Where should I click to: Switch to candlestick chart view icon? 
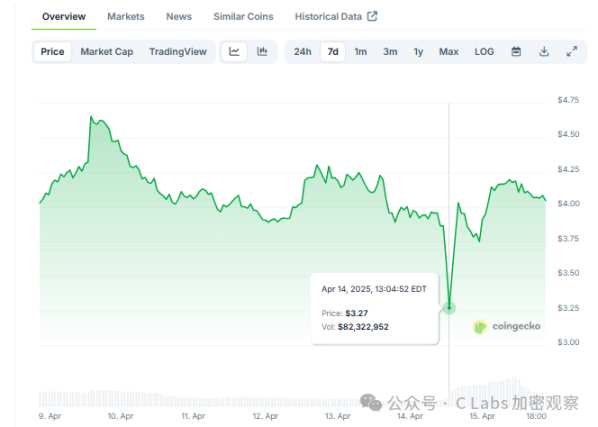pos(262,51)
